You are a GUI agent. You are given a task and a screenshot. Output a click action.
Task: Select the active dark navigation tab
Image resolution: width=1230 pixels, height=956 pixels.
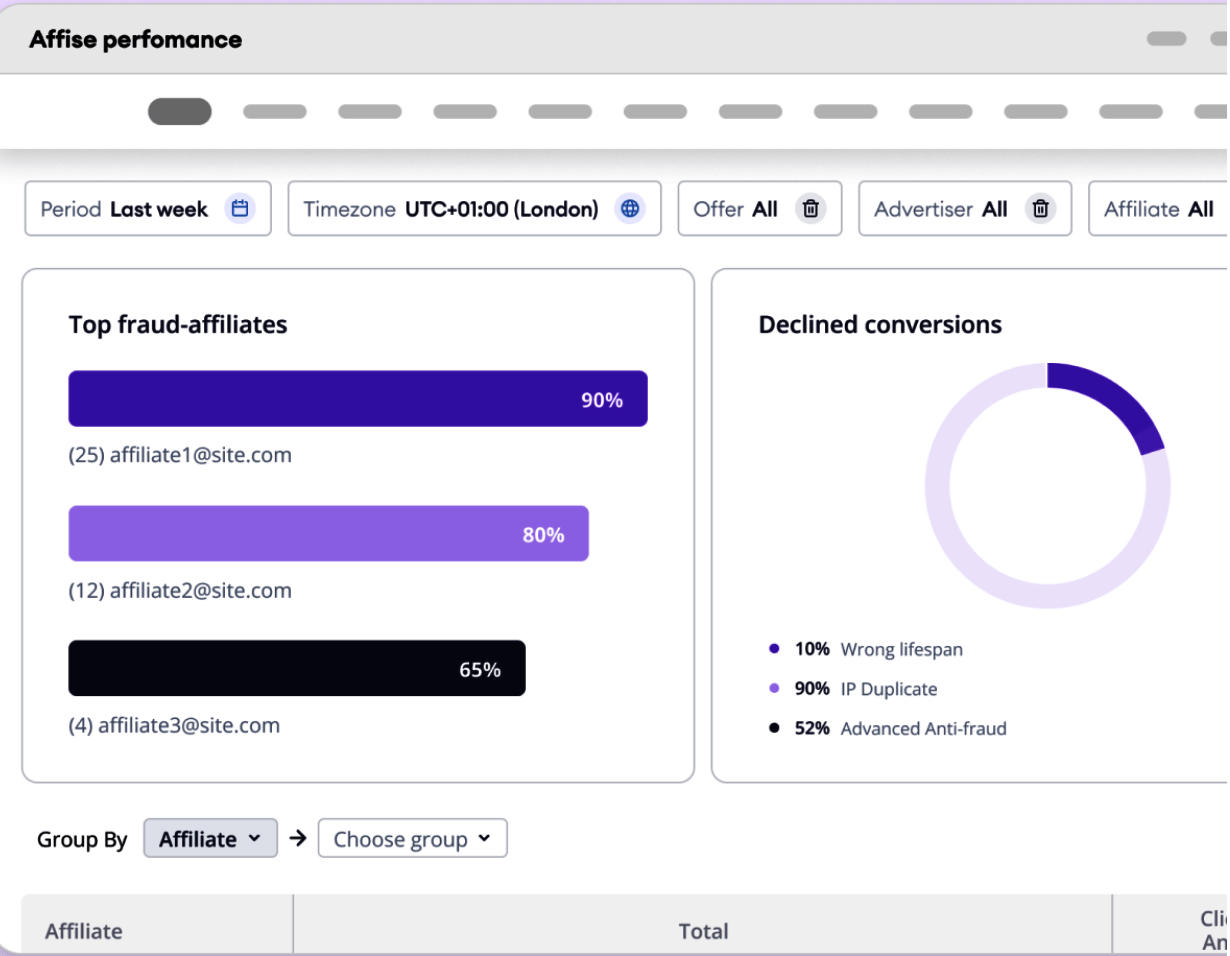pos(180,111)
